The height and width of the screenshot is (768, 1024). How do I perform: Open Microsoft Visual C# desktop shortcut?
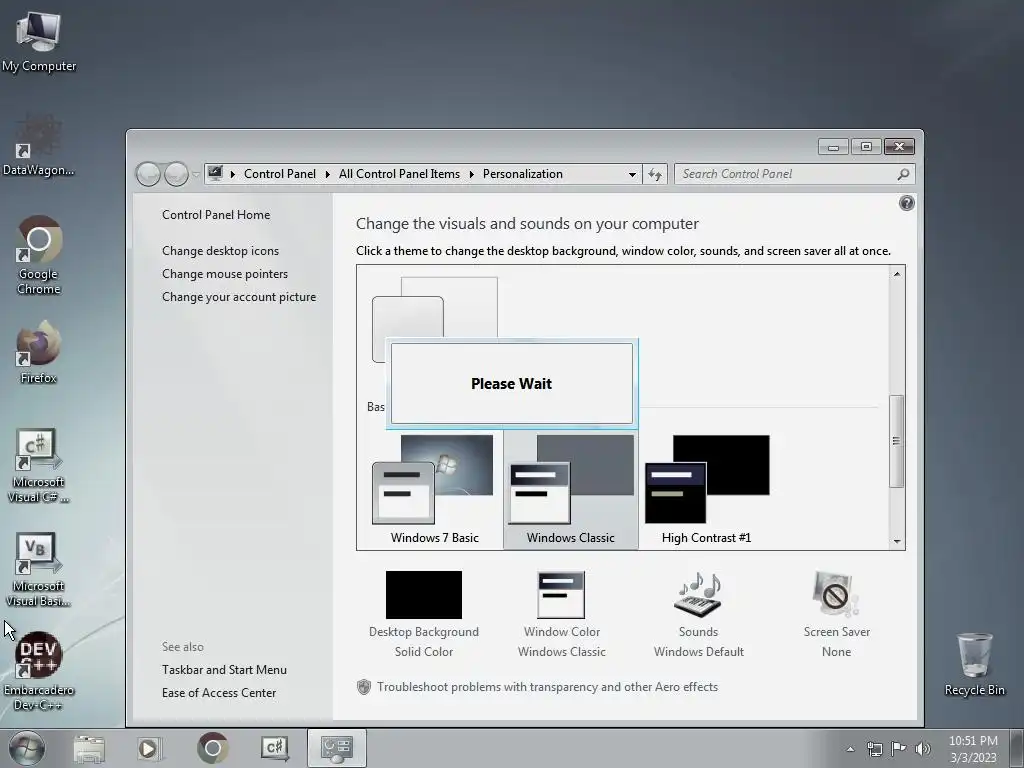(39, 465)
